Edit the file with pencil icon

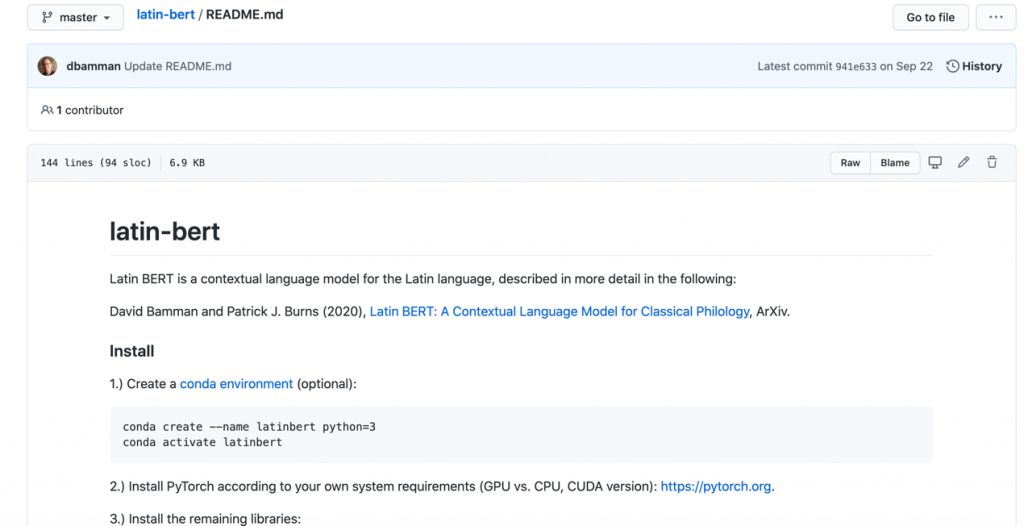point(963,163)
